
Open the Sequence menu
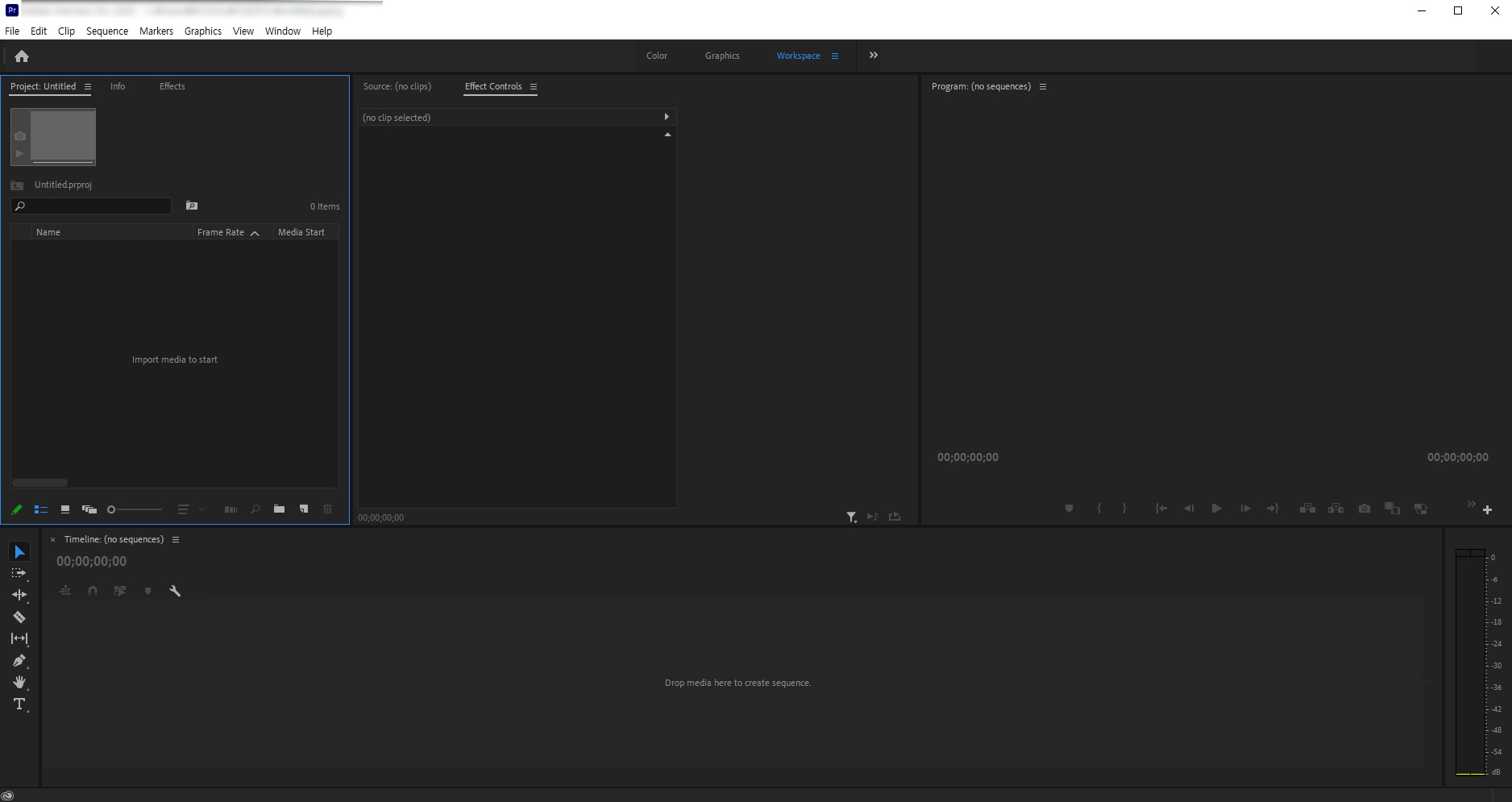107,31
